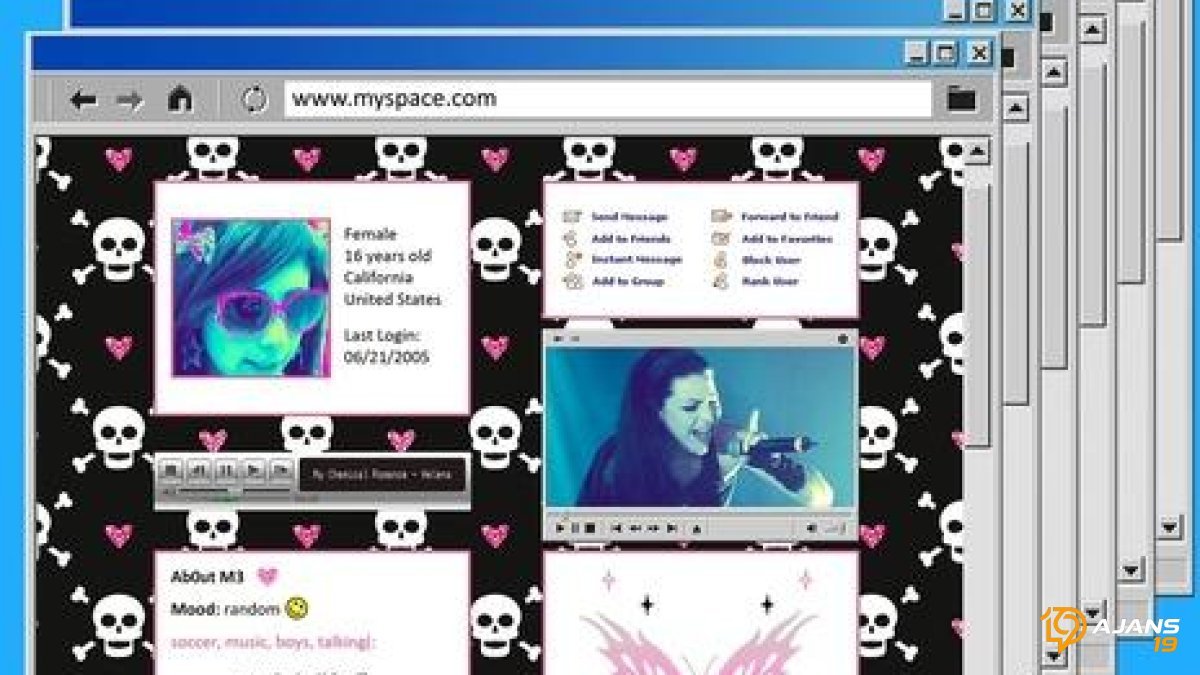Play the video in the video player
1200x675 pixels.
tap(560, 527)
